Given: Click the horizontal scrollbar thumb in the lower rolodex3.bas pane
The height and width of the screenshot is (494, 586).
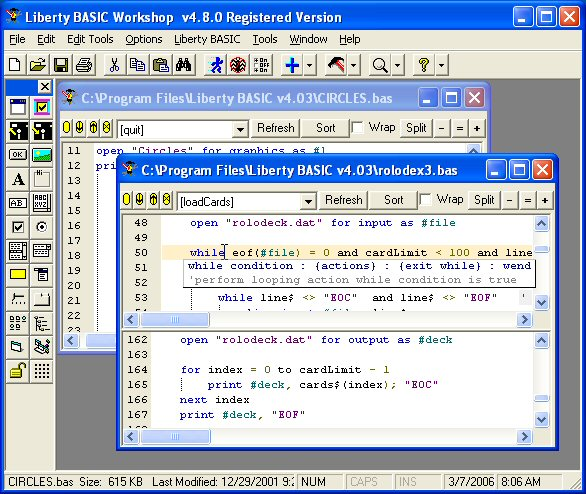Looking at the screenshot, I should click(175, 436).
